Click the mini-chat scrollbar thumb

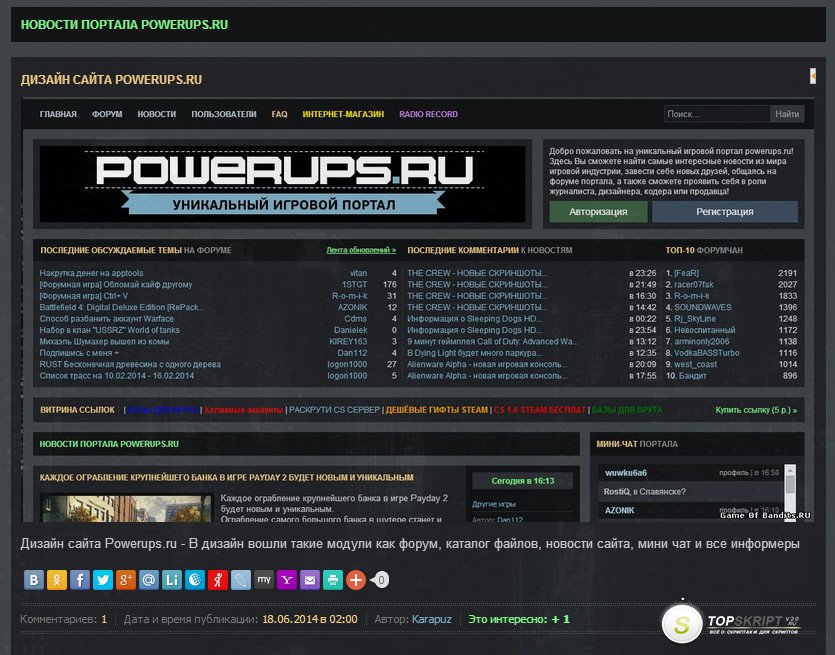(x=790, y=485)
